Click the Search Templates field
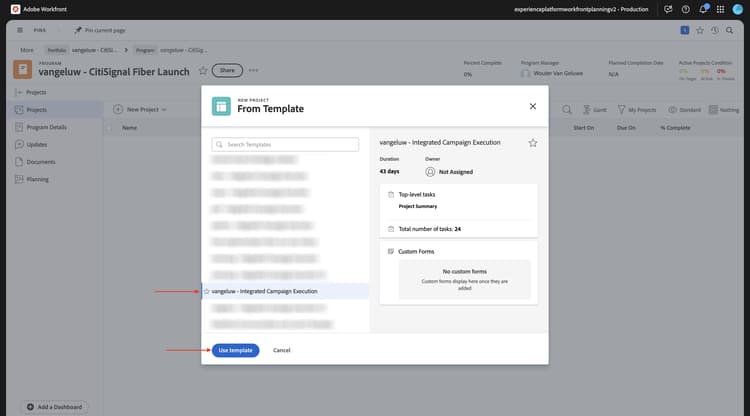This screenshot has height=416, width=750. click(x=285, y=144)
